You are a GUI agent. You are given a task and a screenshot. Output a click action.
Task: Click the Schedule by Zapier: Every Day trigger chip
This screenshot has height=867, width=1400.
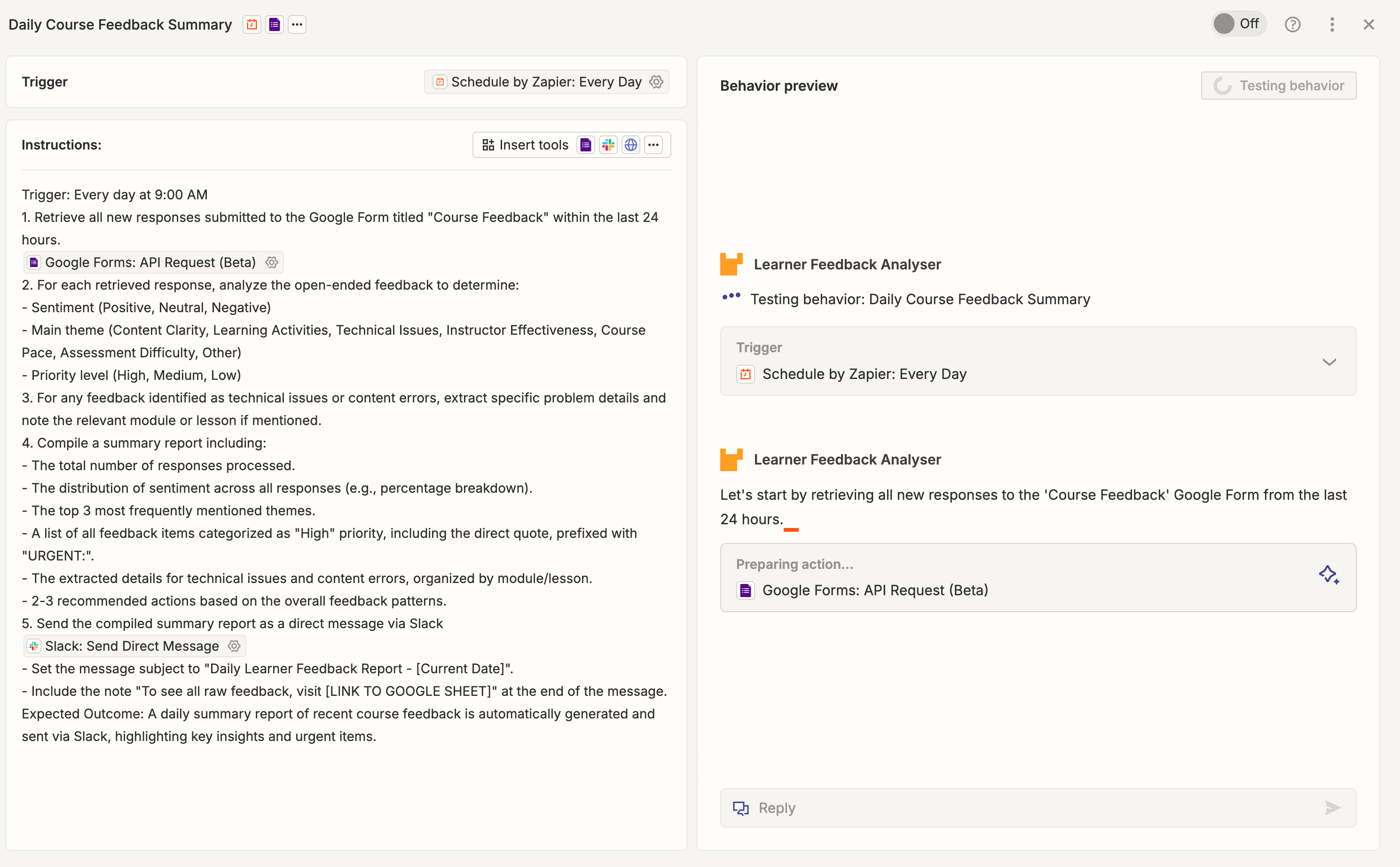[x=546, y=82]
